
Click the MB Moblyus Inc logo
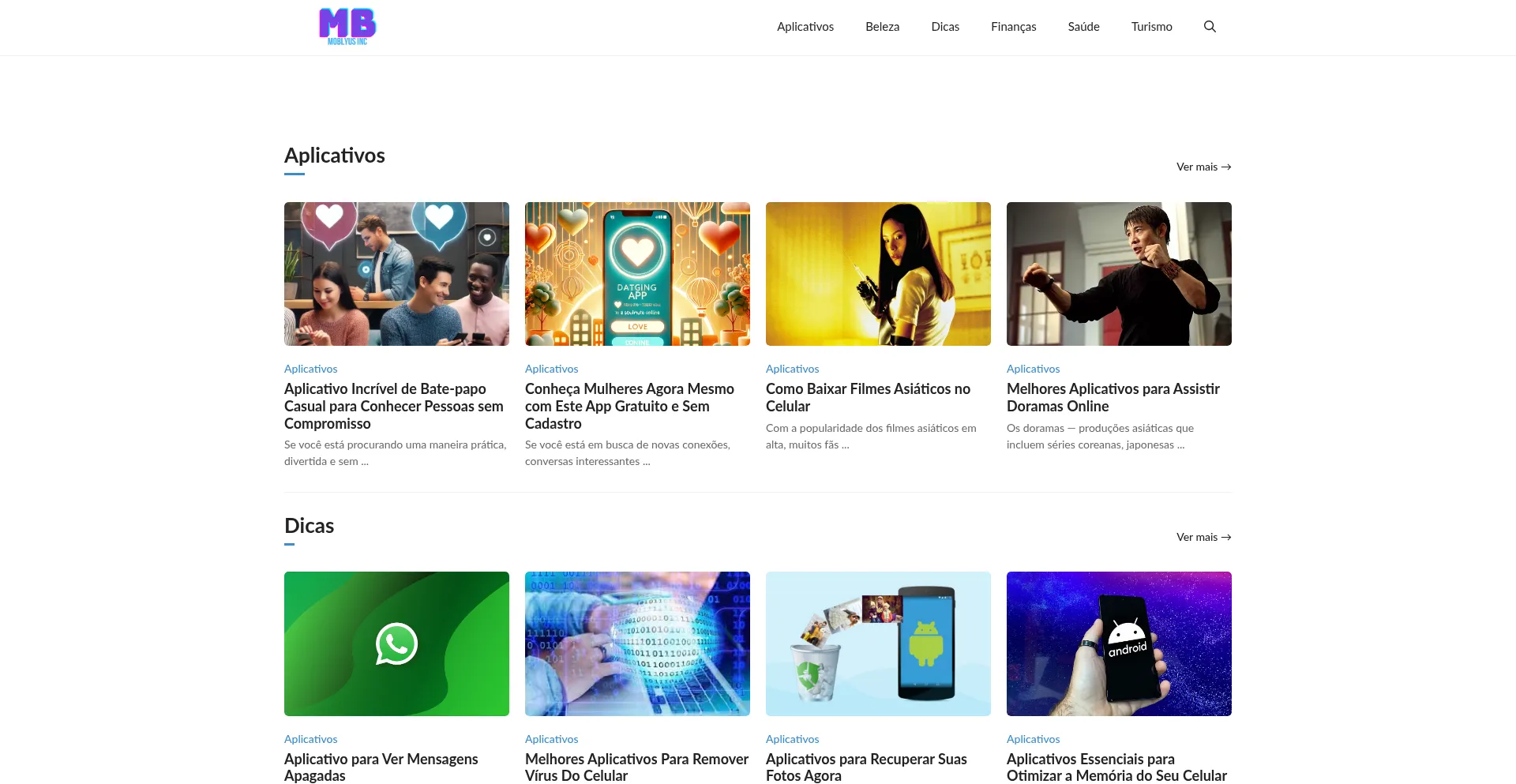[x=347, y=27]
